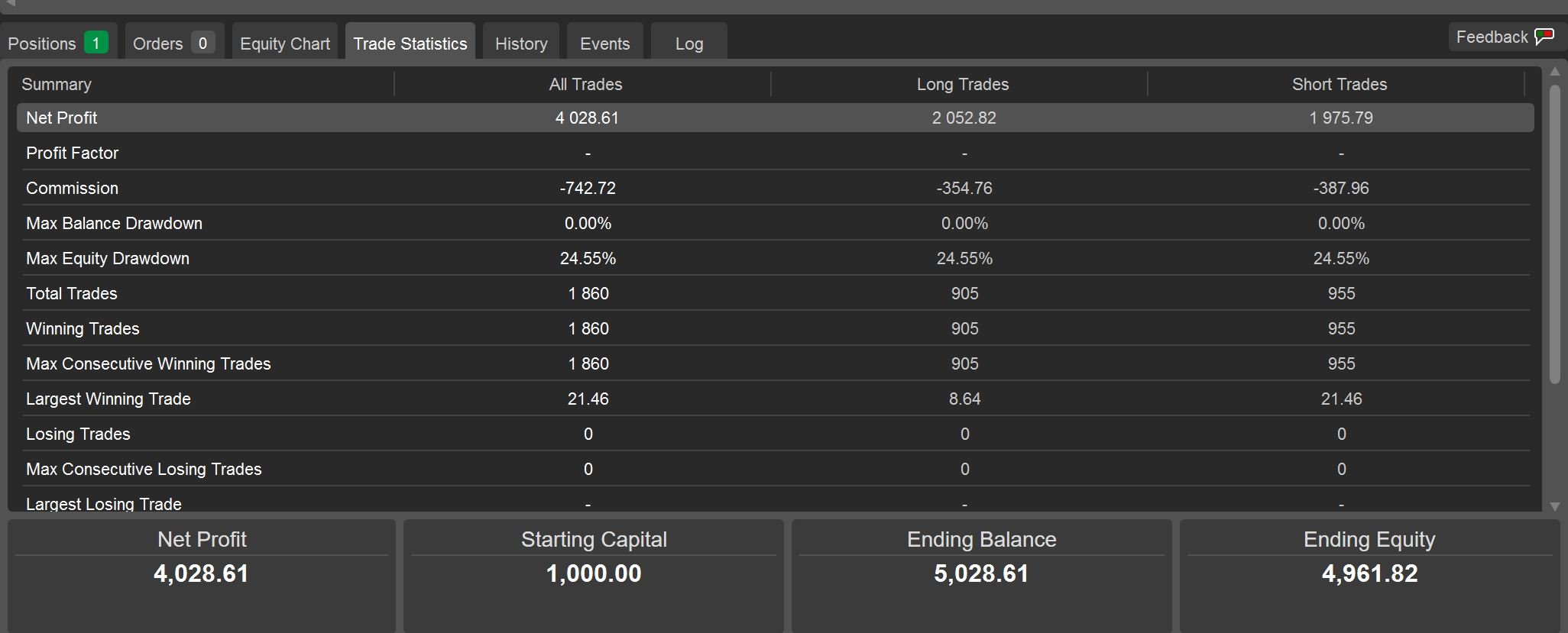Switch to the Orders tab

tap(157, 44)
